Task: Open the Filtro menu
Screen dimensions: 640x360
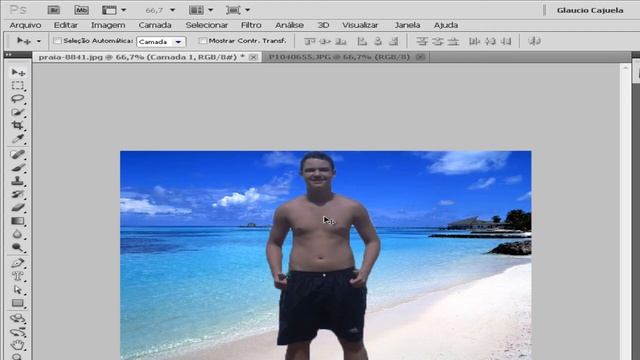Action: point(251,25)
